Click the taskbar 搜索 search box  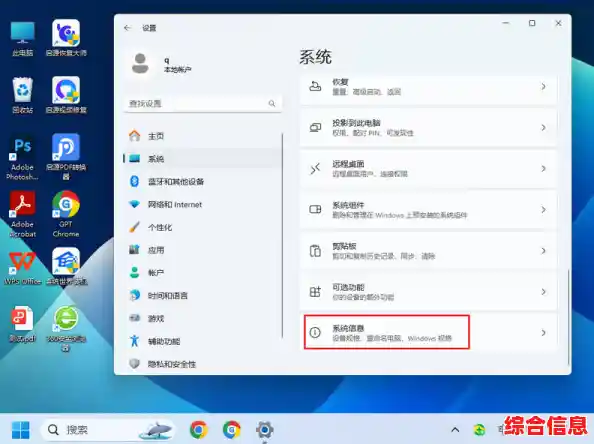tap(108, 430)
